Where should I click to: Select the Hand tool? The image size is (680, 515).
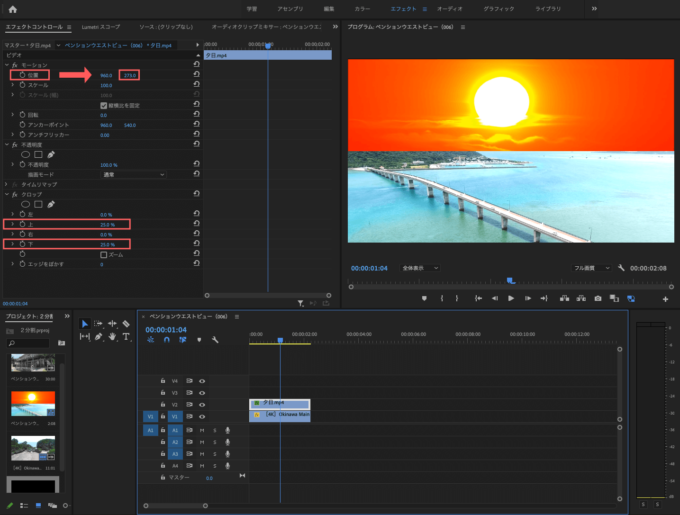click(x=112, y=336)
